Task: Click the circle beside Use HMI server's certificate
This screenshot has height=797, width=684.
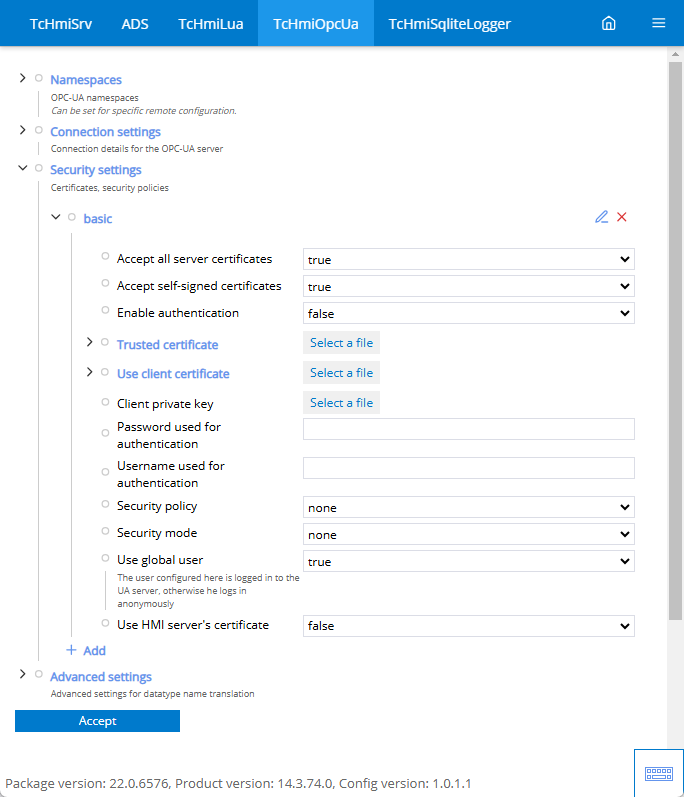Action: click(x=105, y=623)
